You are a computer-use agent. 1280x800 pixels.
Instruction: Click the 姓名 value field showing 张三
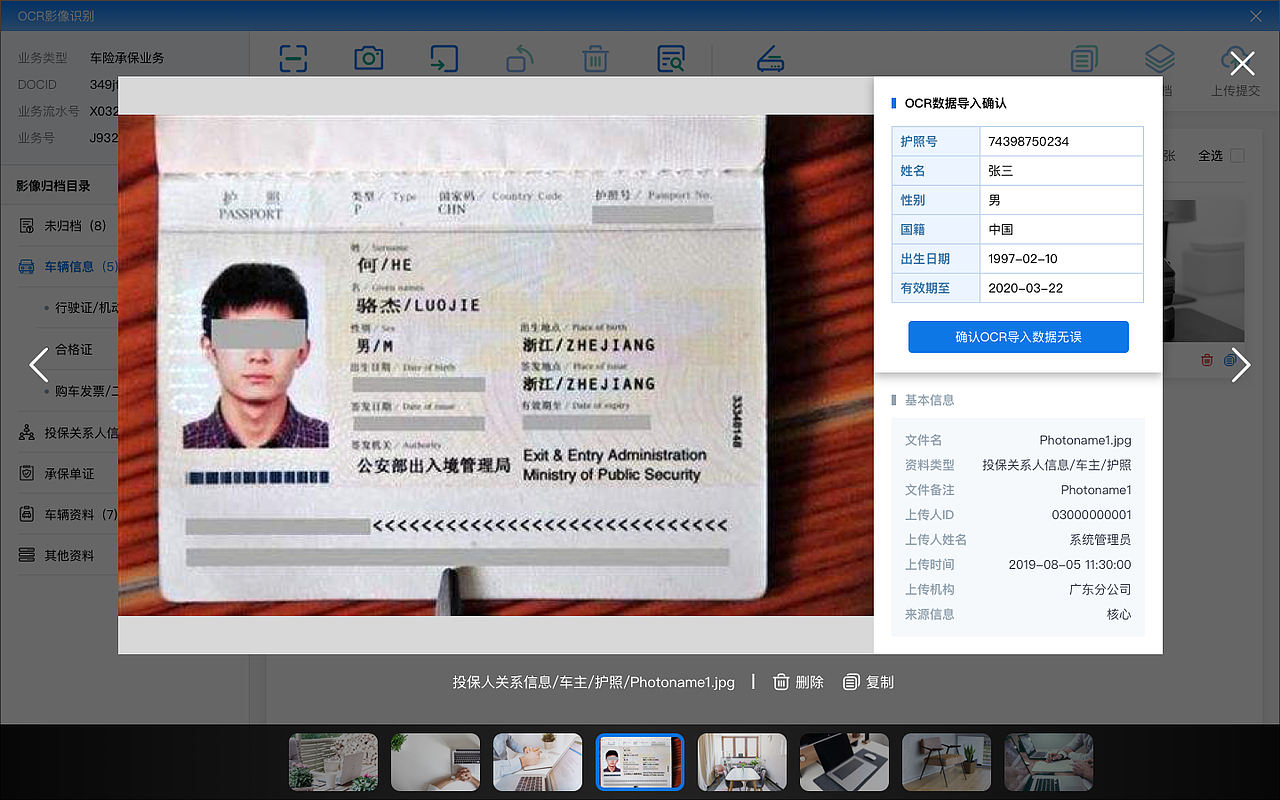point(1061,170)
